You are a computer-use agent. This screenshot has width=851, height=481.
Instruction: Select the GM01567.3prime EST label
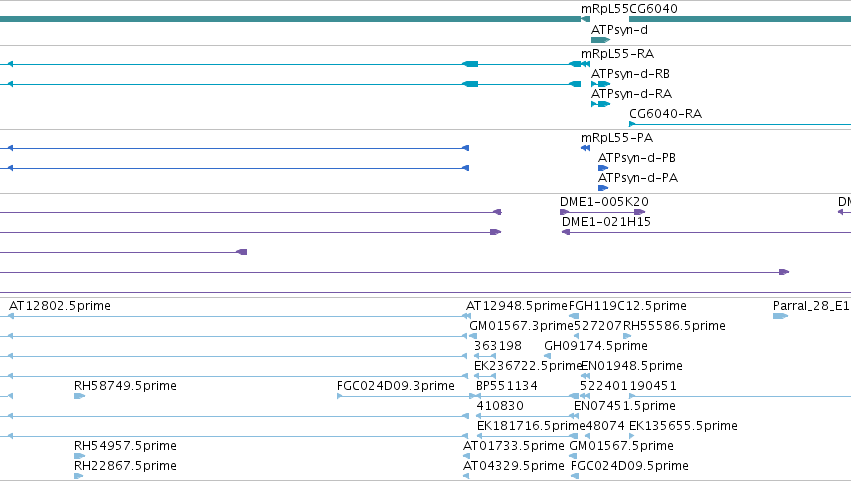(521, 326)
